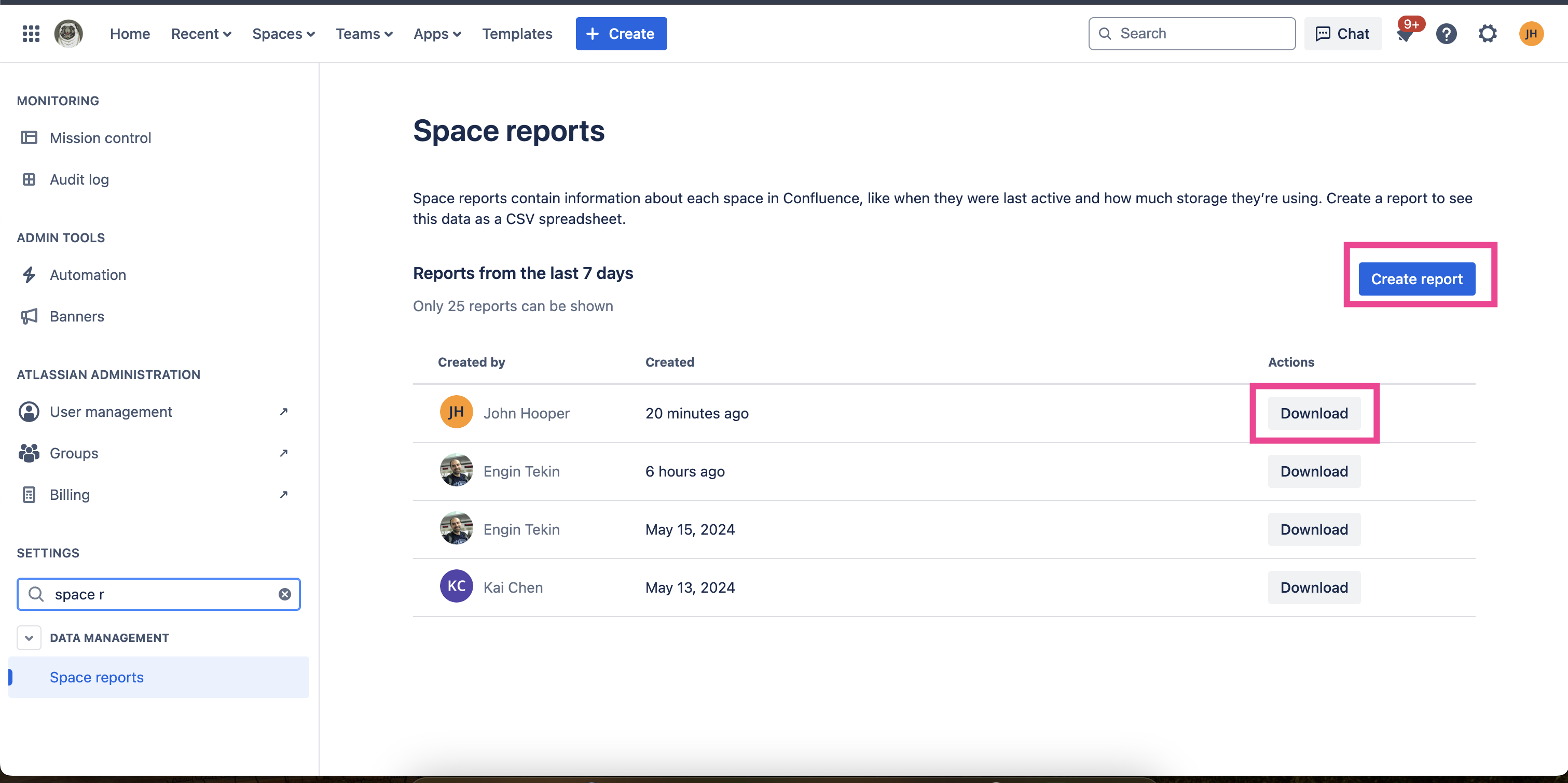Download John Hooper's report
The width and height of the screenshot is (1568, 783).
[x=1314, y=413]
